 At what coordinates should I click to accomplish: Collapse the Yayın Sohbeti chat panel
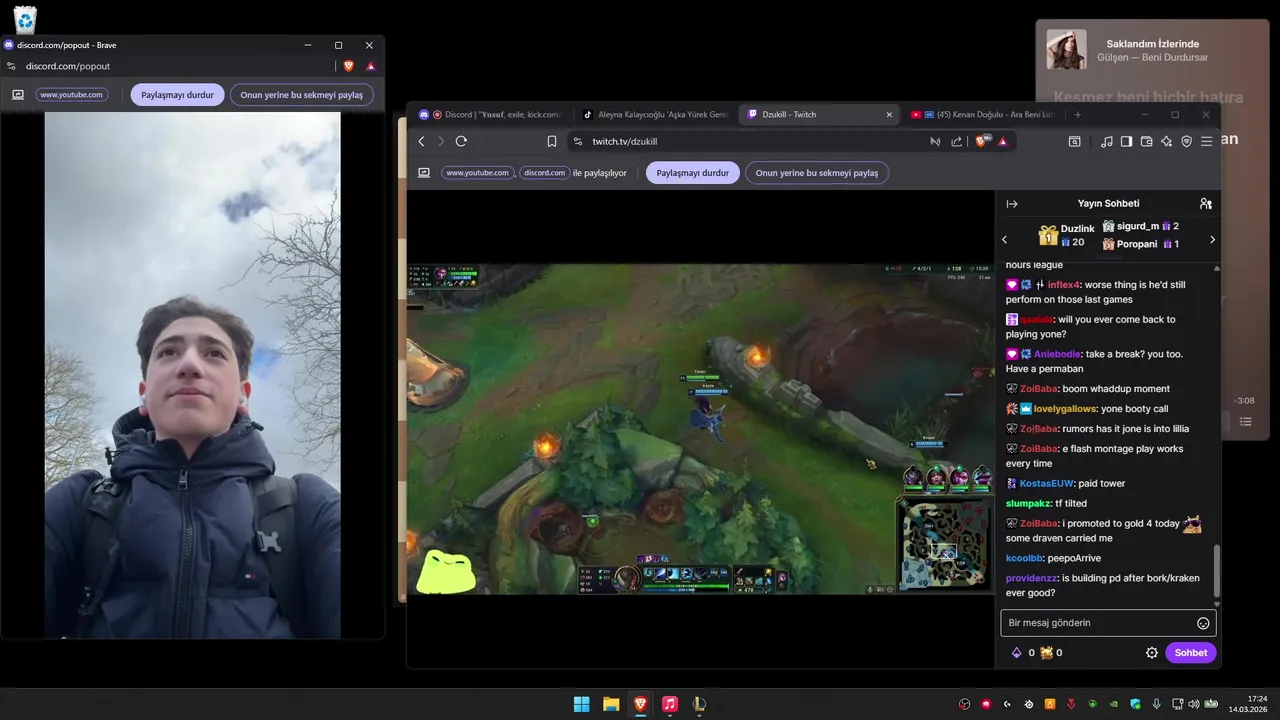[1012, 204]
